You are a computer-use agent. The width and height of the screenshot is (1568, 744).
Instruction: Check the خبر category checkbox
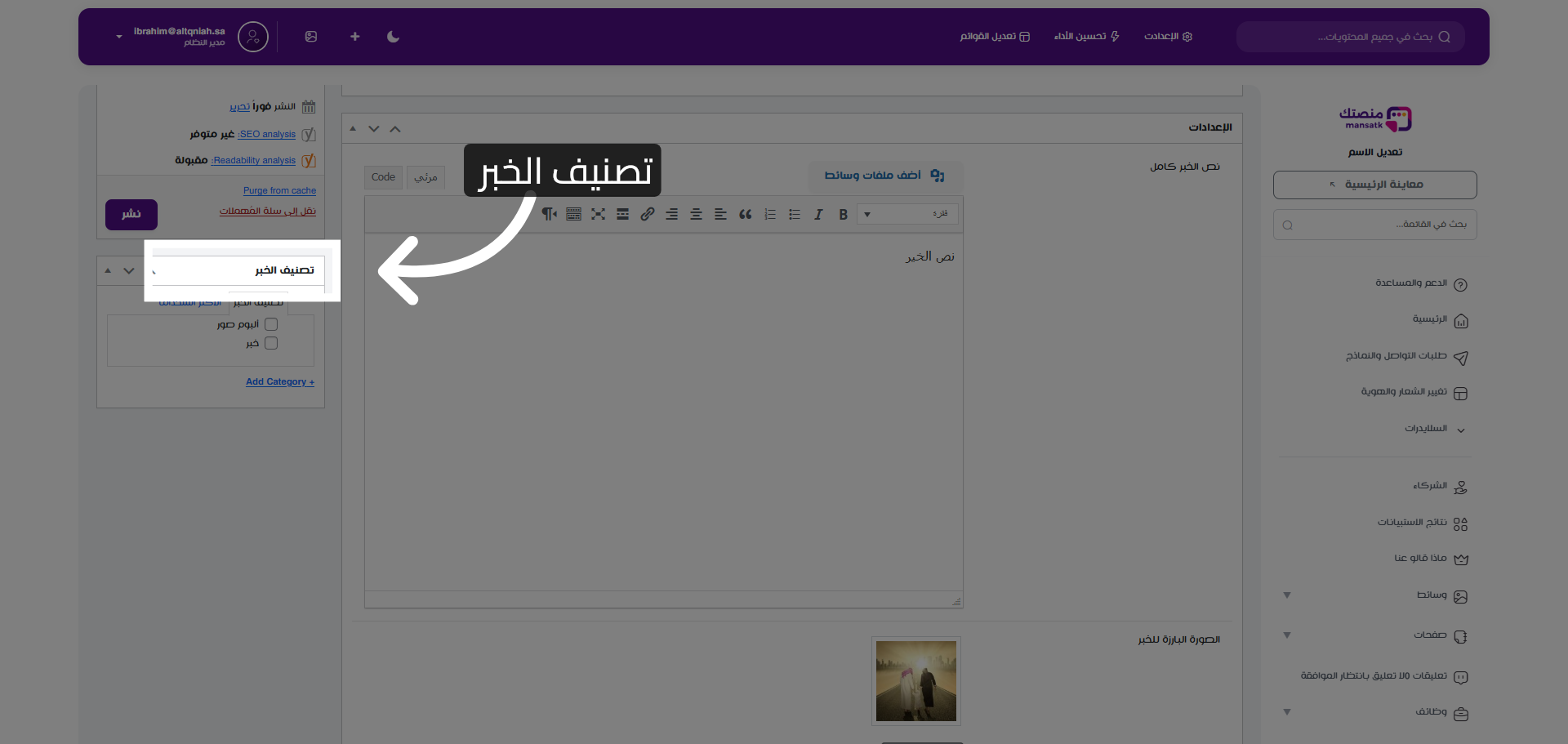[x=270, y=343]
